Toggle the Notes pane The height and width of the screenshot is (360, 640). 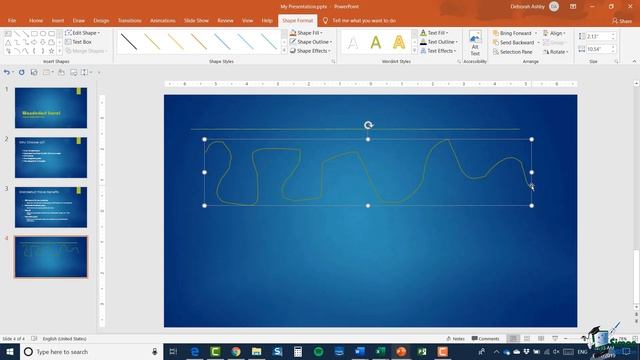click(456, 338)
